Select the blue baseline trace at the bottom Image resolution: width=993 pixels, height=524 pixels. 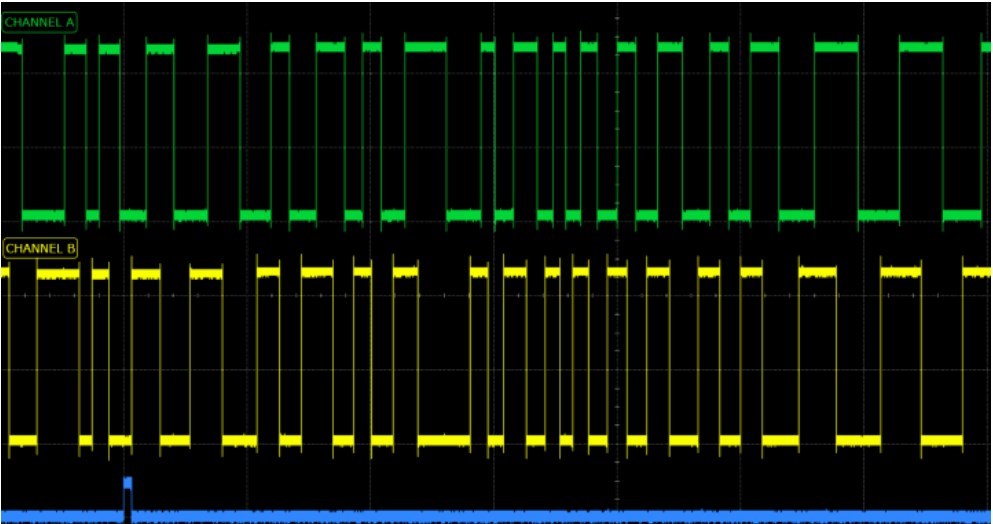pos(496,516)
